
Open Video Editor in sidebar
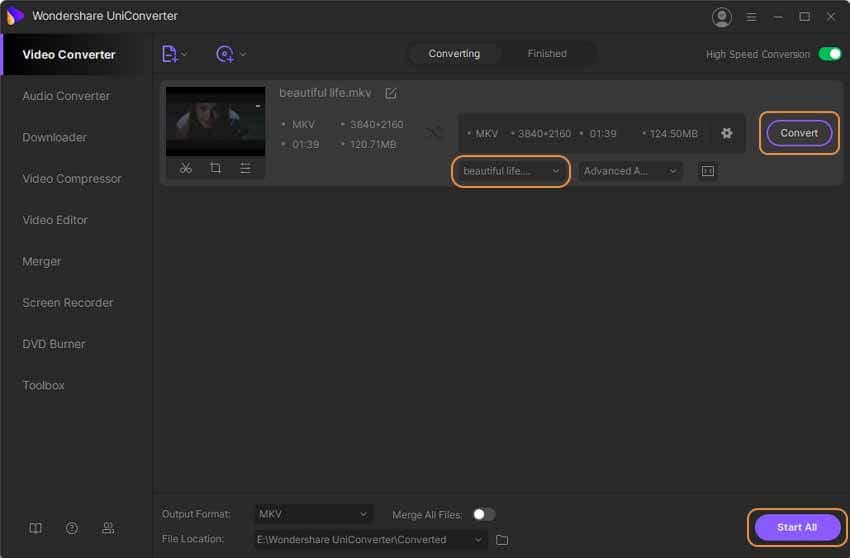pos(55,220)
